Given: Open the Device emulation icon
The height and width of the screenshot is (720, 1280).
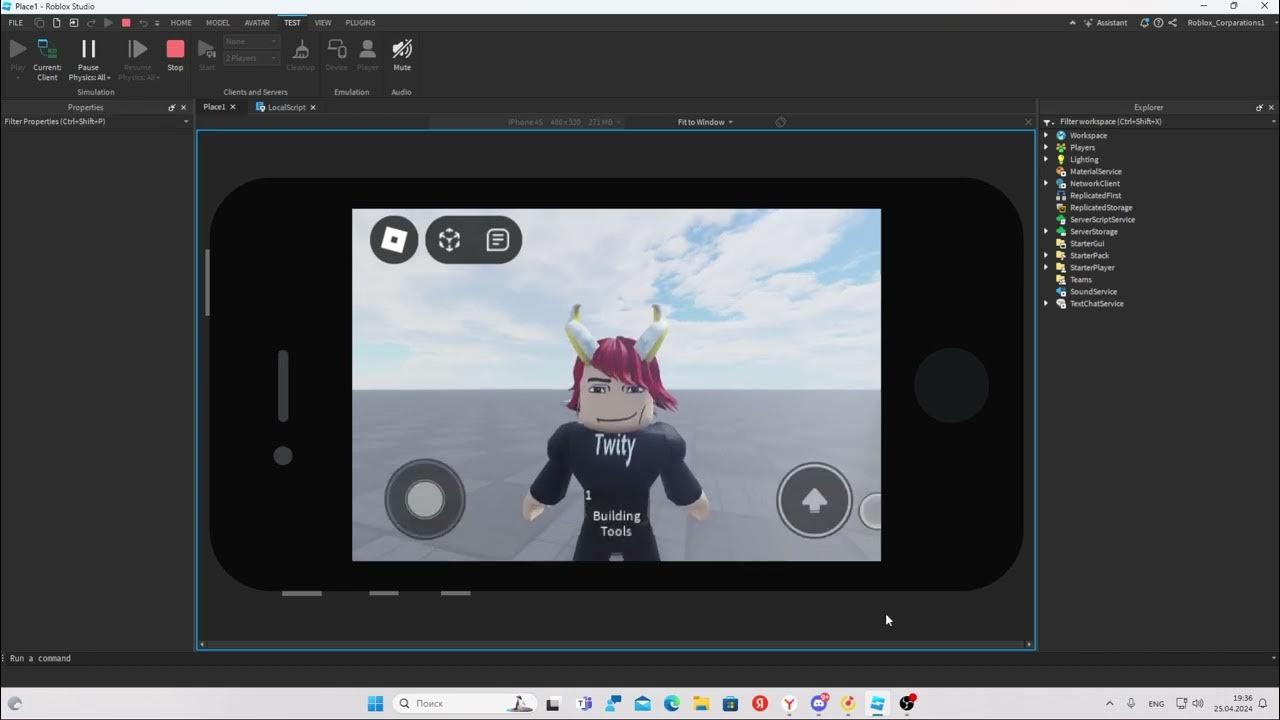Looking at the screenshot, I should coord(337,49).
